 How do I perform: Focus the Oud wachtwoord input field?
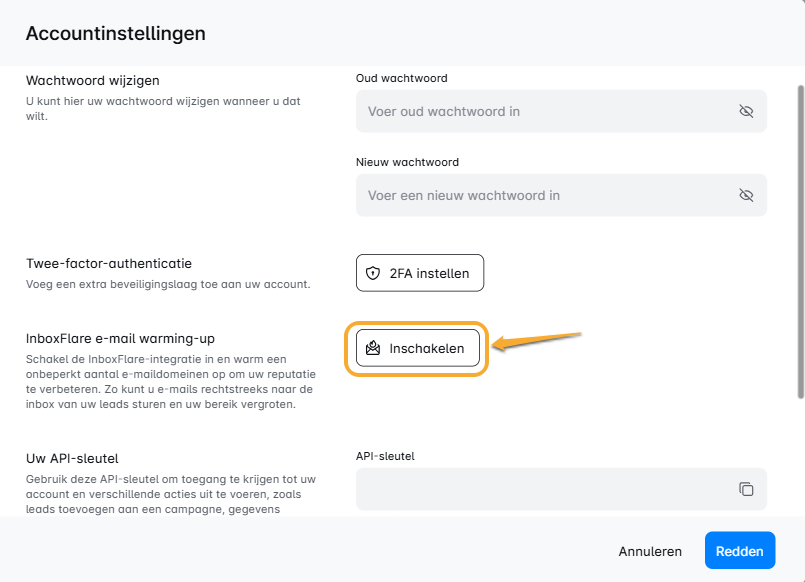coord(540,111)
